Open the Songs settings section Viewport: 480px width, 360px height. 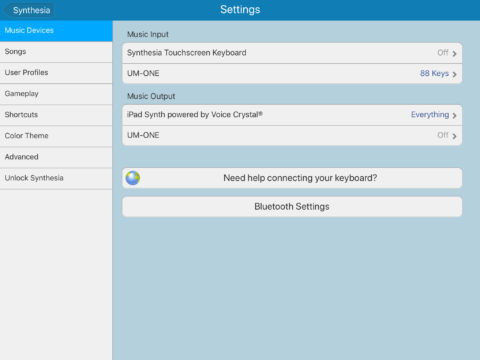(x=56, y=52)
